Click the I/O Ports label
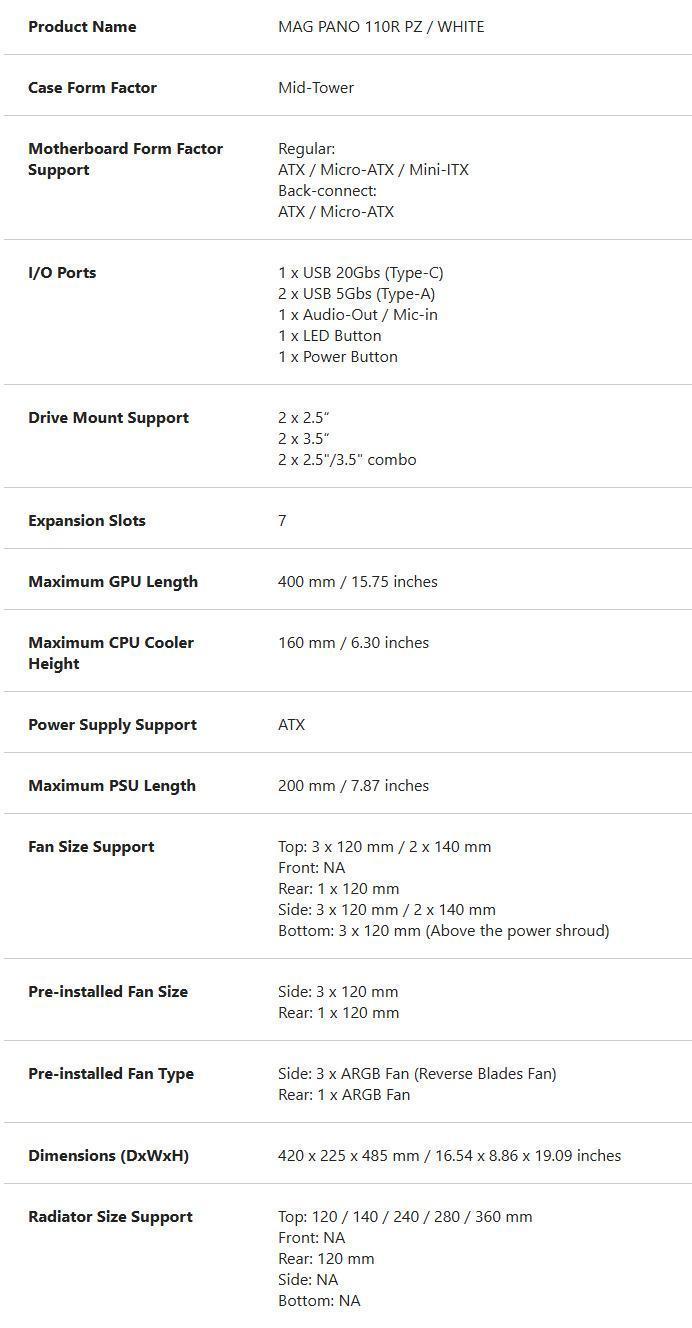The image size is (692, 1328). click(x=62, y=273)
